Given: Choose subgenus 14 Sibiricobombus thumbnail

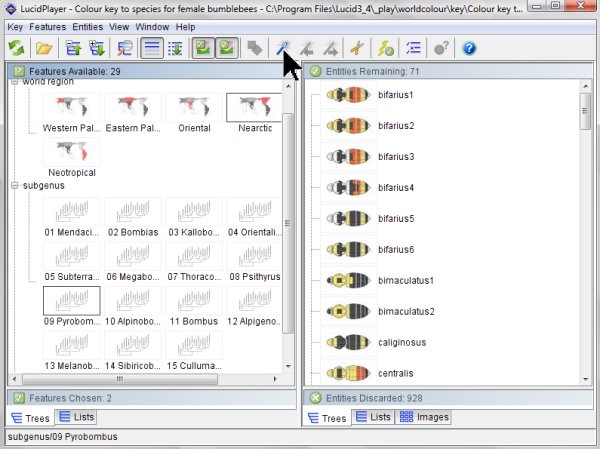Looking at the screenshot, I should (x=133, y=345).
